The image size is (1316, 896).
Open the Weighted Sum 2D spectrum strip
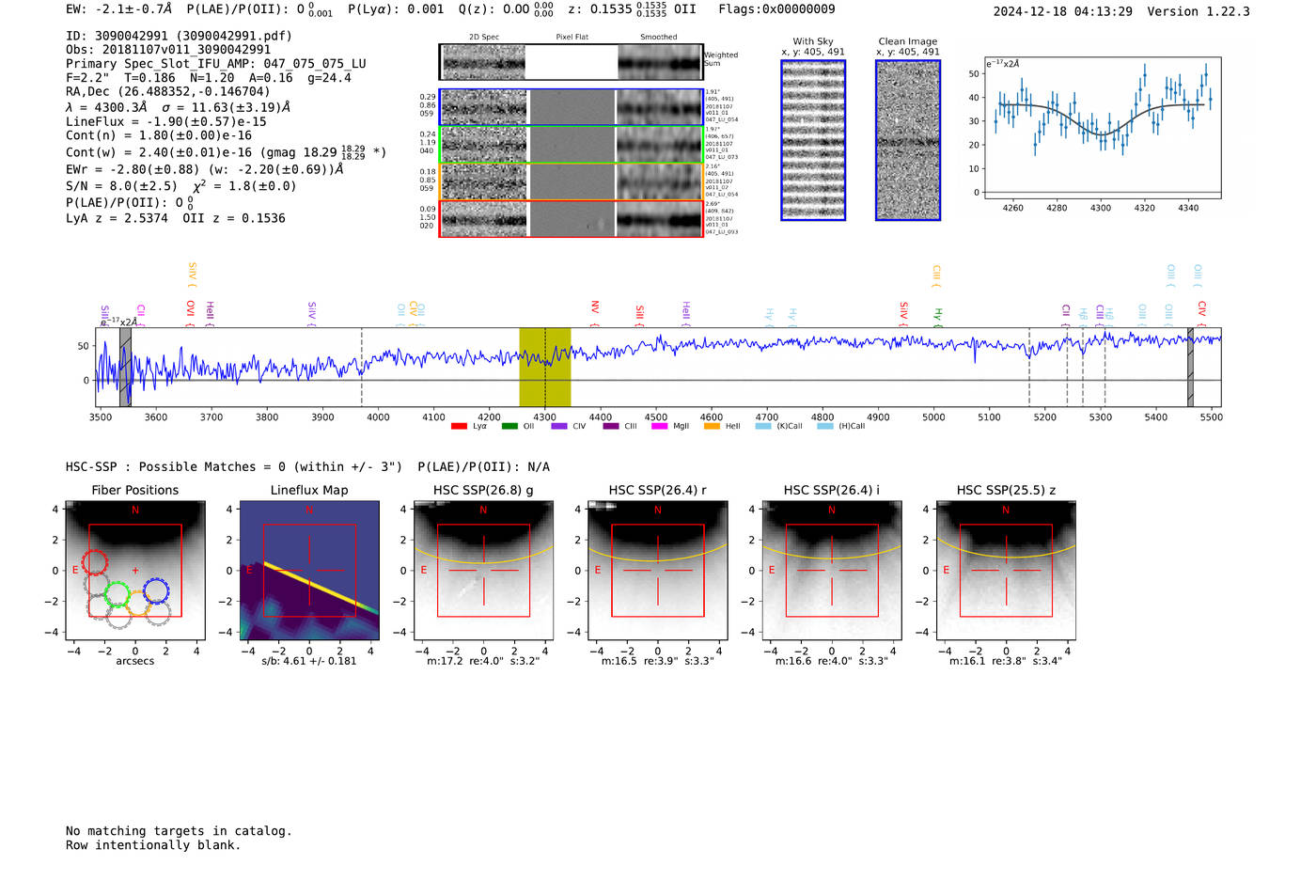pos(572,62)
